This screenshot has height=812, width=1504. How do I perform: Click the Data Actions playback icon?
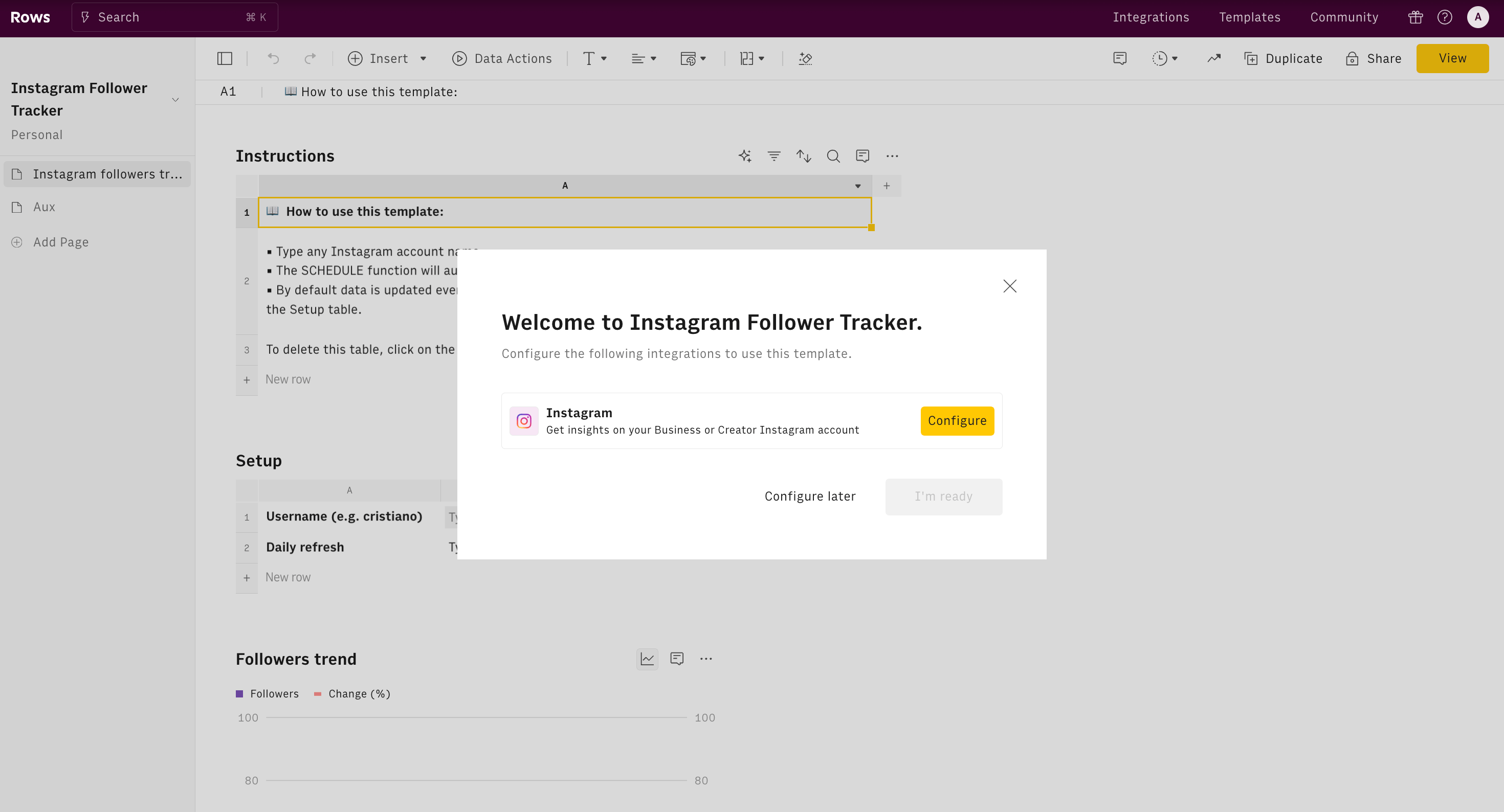(459, 58)
